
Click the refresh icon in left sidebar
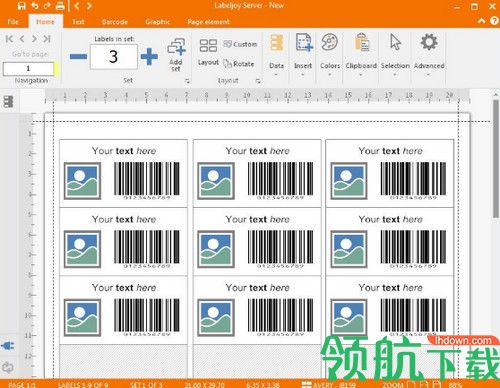(x=8, y=368)
